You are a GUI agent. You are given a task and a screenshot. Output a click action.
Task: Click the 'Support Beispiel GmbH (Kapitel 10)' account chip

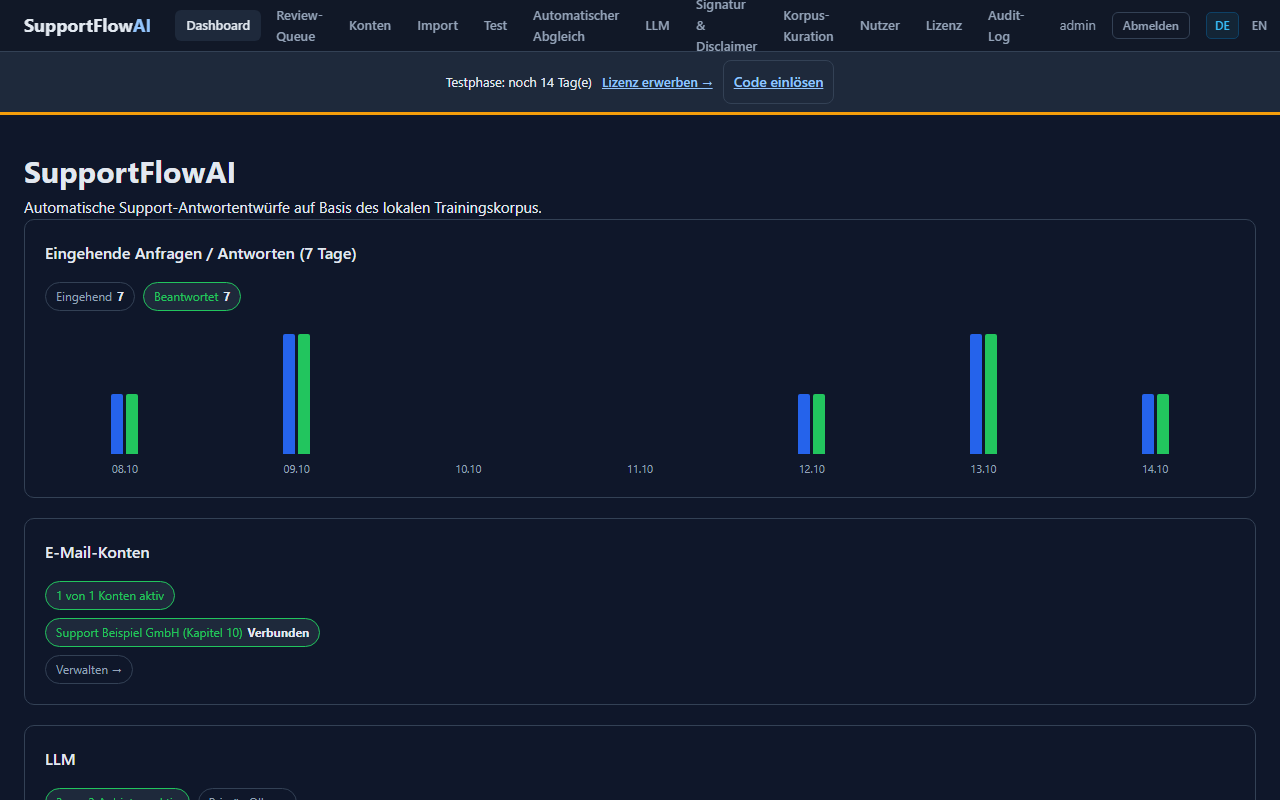[182, 632]
